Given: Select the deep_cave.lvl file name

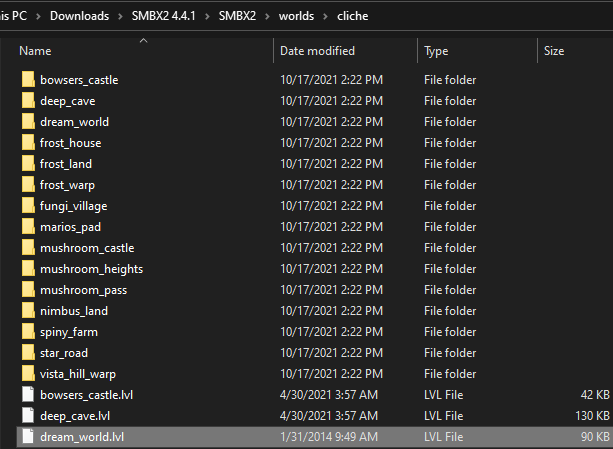Looking at the screenshot, I should 75,416.
